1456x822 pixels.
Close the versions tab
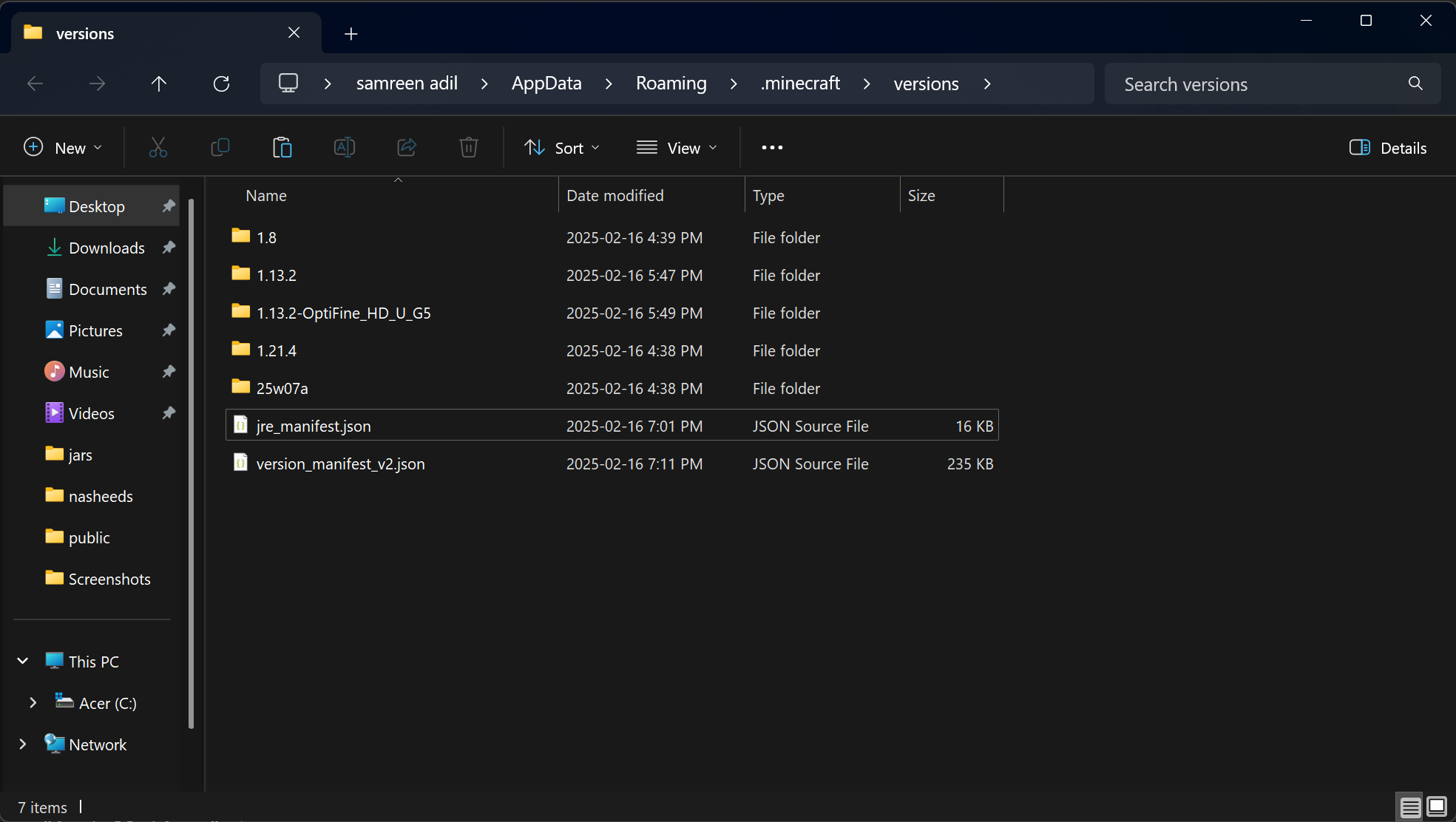[x=294, y=33]
